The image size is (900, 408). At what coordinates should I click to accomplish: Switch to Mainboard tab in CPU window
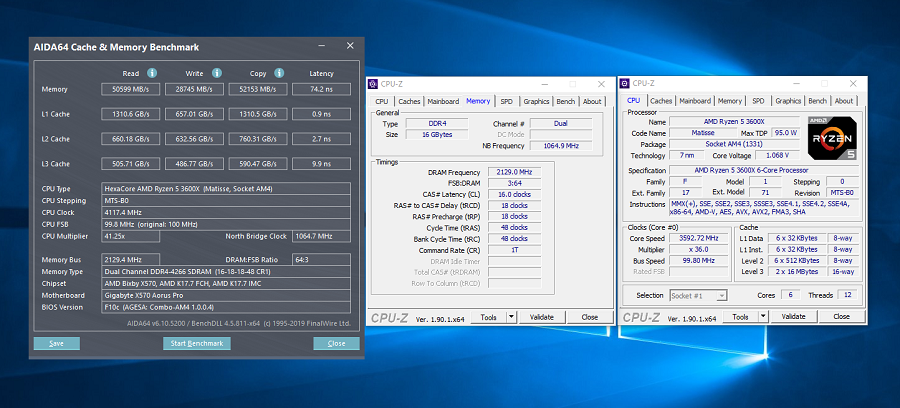695,102
